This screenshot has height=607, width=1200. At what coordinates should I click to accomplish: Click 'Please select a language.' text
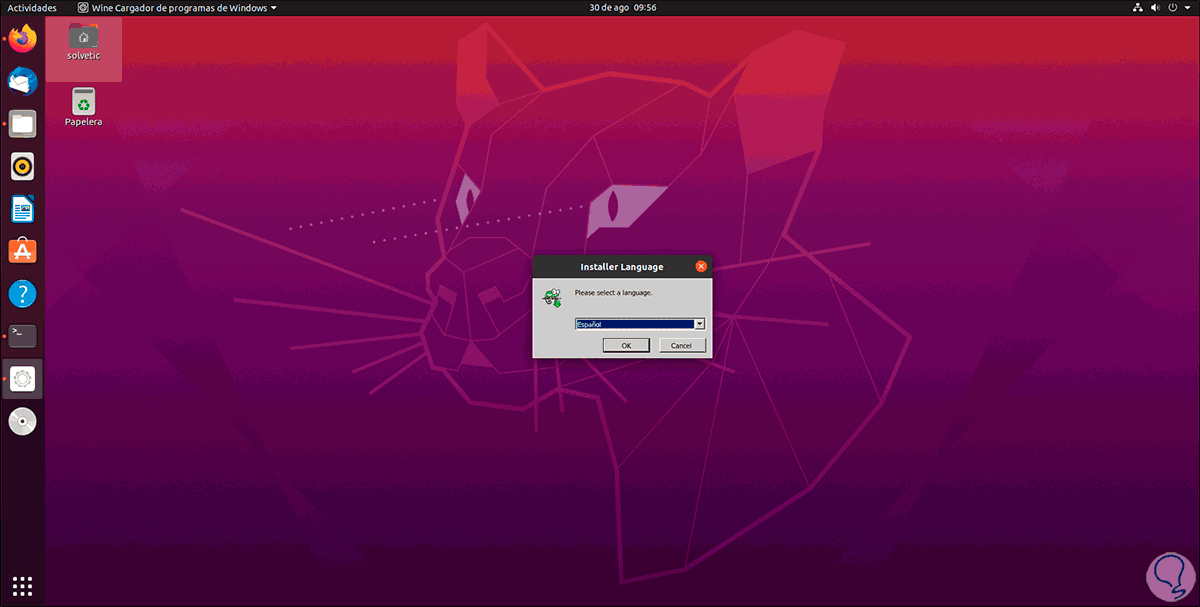tap(613, 293)
